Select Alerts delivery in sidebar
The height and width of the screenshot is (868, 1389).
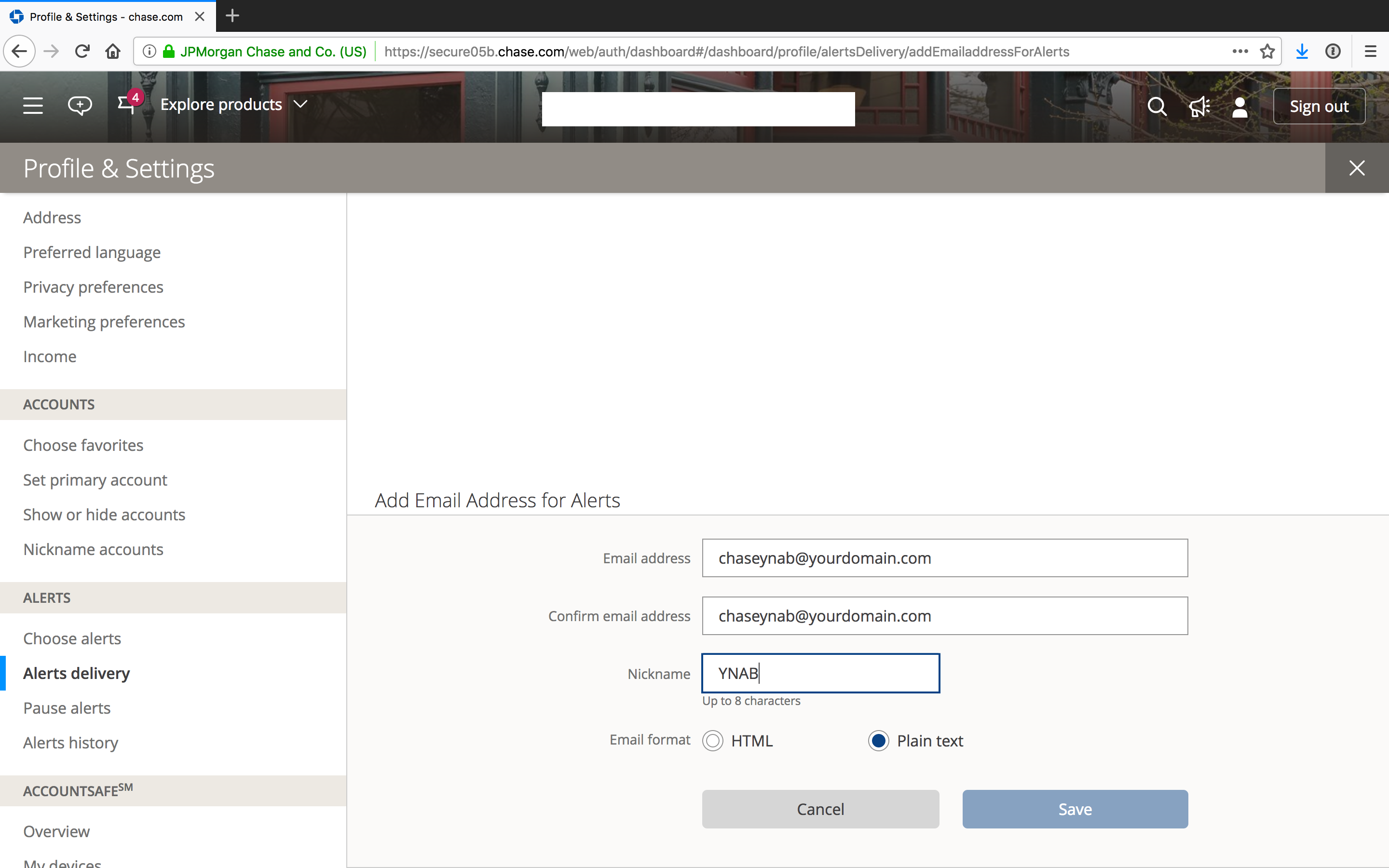tap(77, 673)
